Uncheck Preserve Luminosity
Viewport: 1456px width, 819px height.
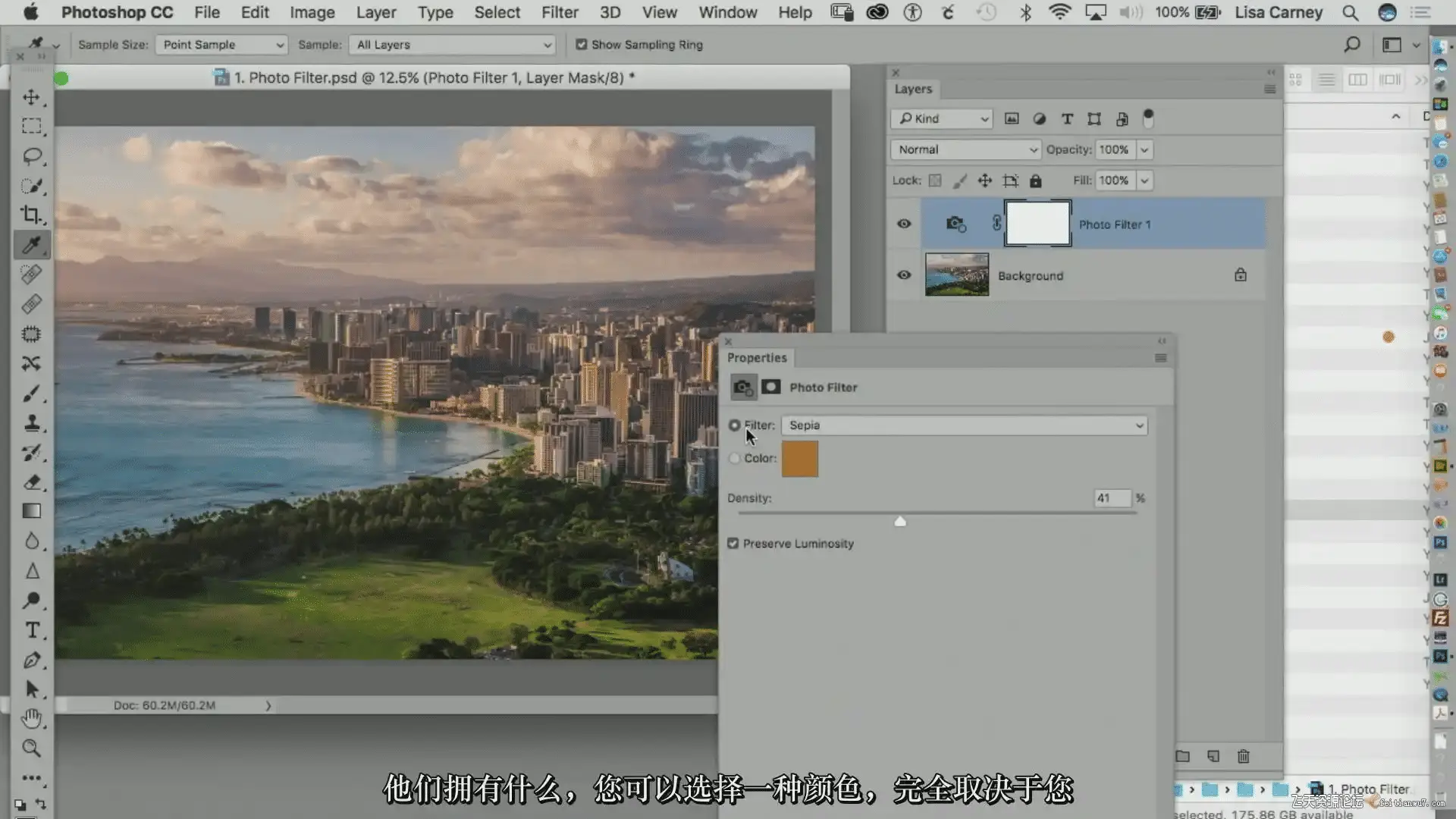(733, 544)
